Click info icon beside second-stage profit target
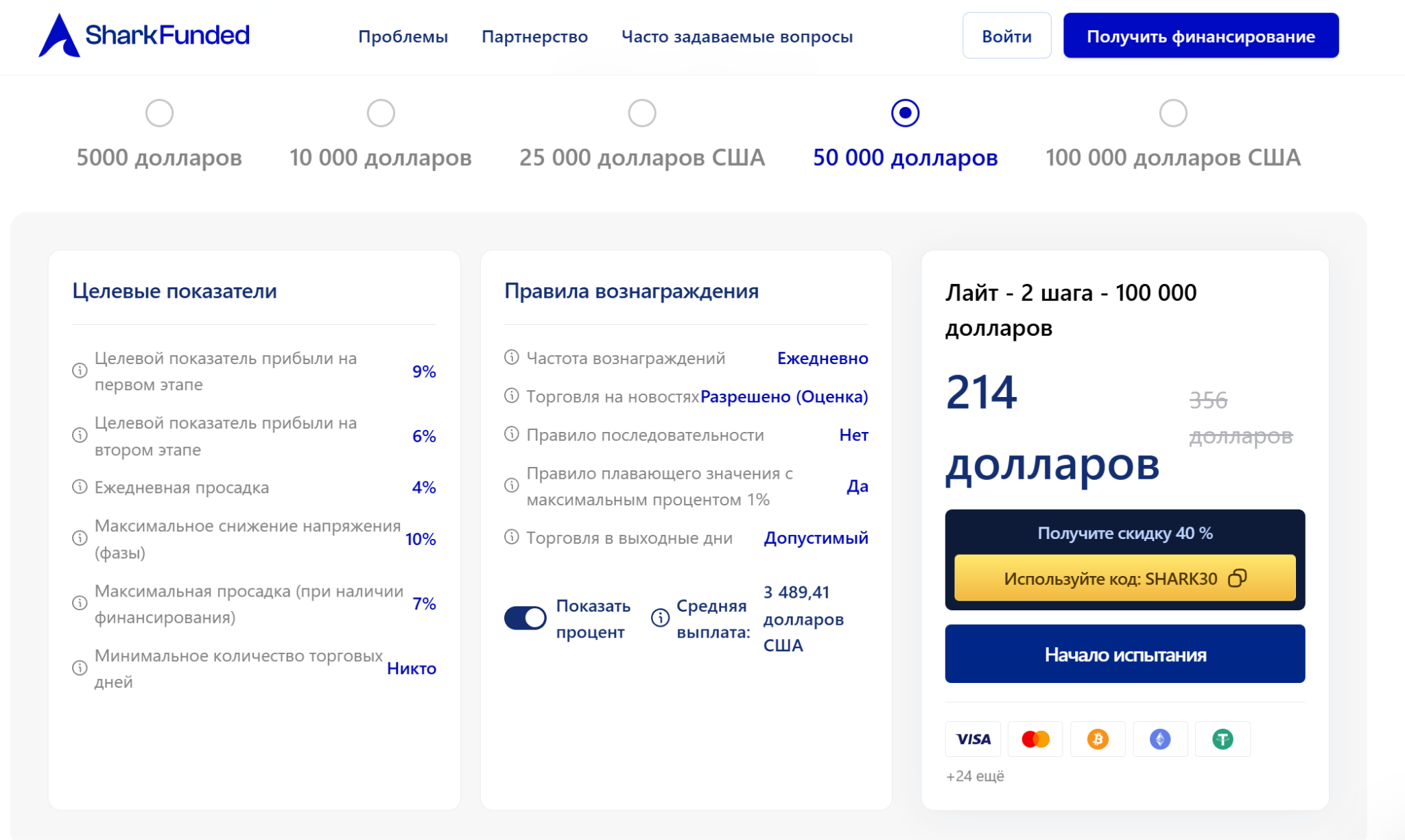Screen dimensions: 1405x840 point(80,435)
